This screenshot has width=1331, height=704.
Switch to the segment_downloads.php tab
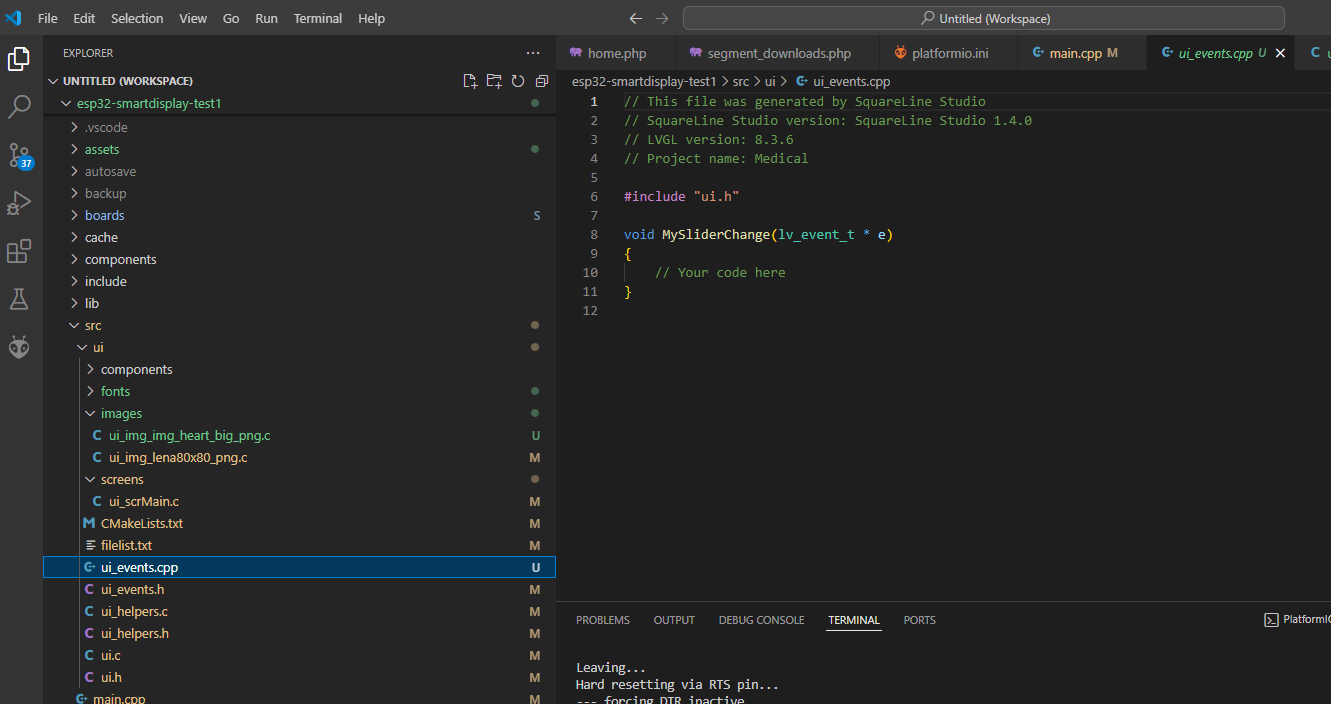[778, 53]
